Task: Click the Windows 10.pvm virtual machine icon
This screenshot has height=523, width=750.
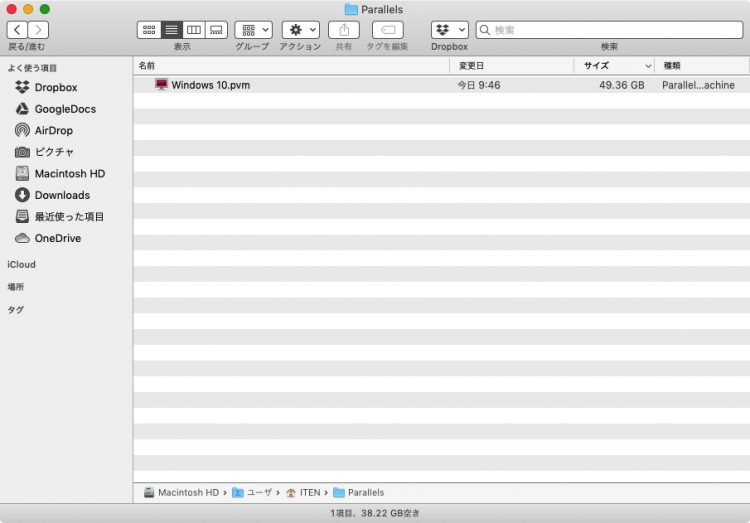Action: coord(161,85)
